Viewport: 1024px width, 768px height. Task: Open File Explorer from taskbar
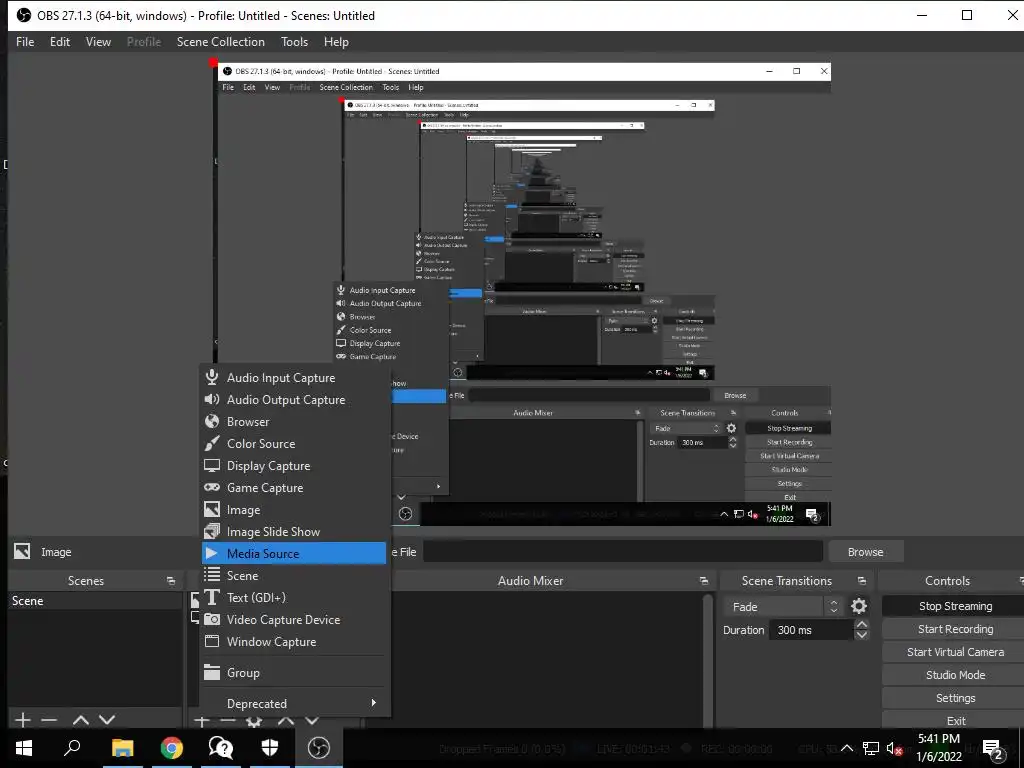click(x=122, y=748)
